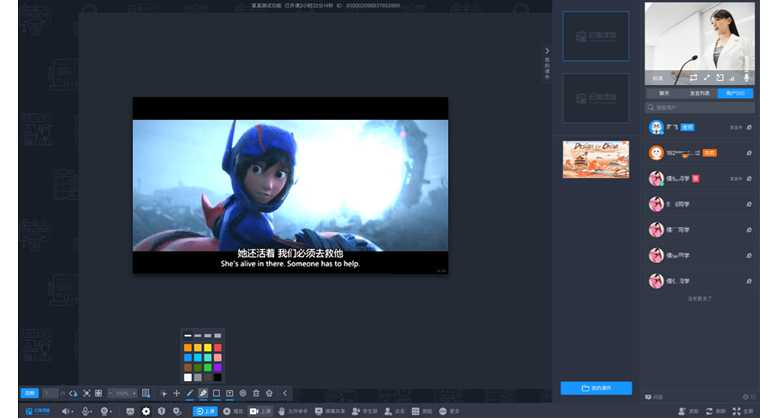Screen dimensions: 777x419
Task: Click the 测验 quiz button
Action: coord(422,411)
